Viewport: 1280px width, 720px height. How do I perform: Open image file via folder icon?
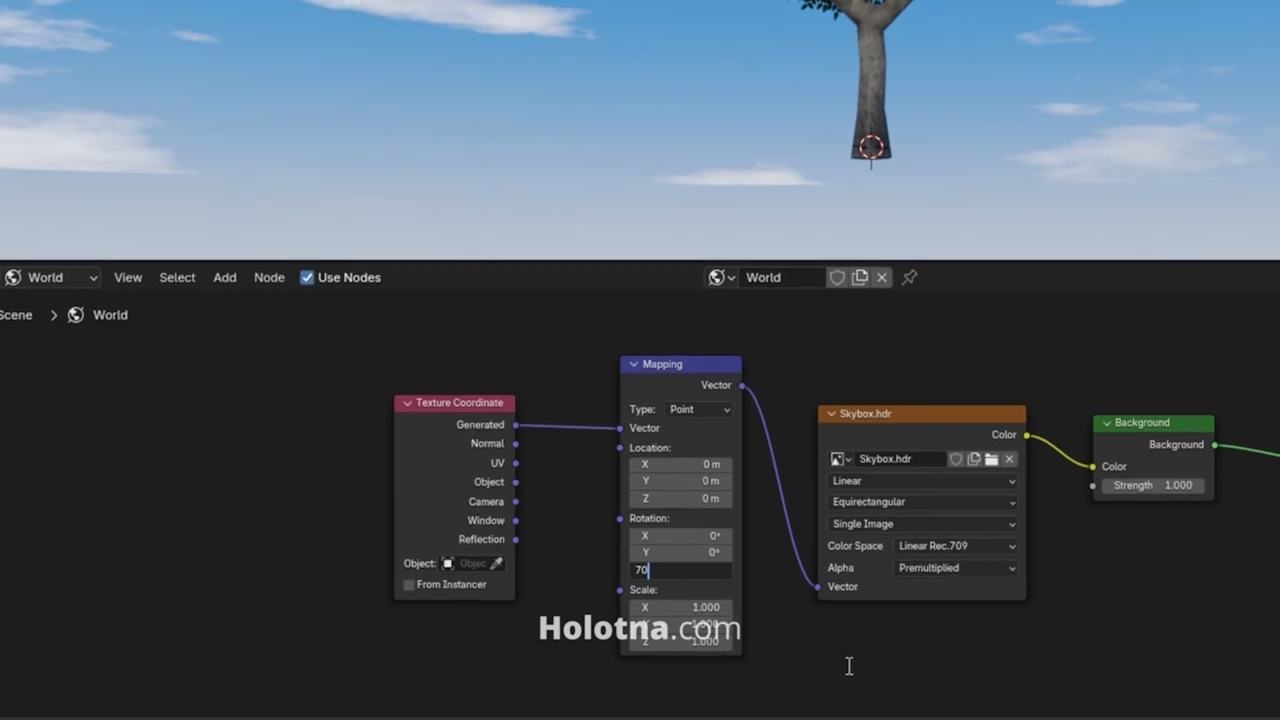tap(991, 459)
